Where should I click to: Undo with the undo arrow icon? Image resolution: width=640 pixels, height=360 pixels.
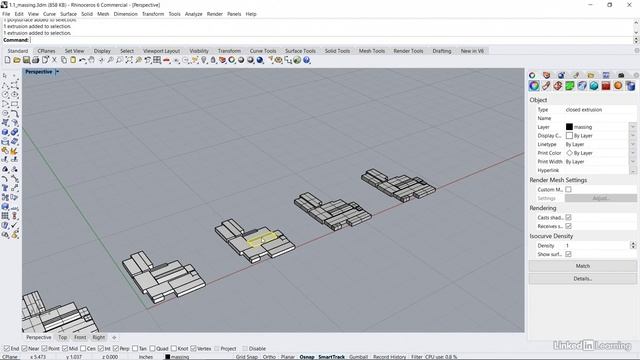82,60
